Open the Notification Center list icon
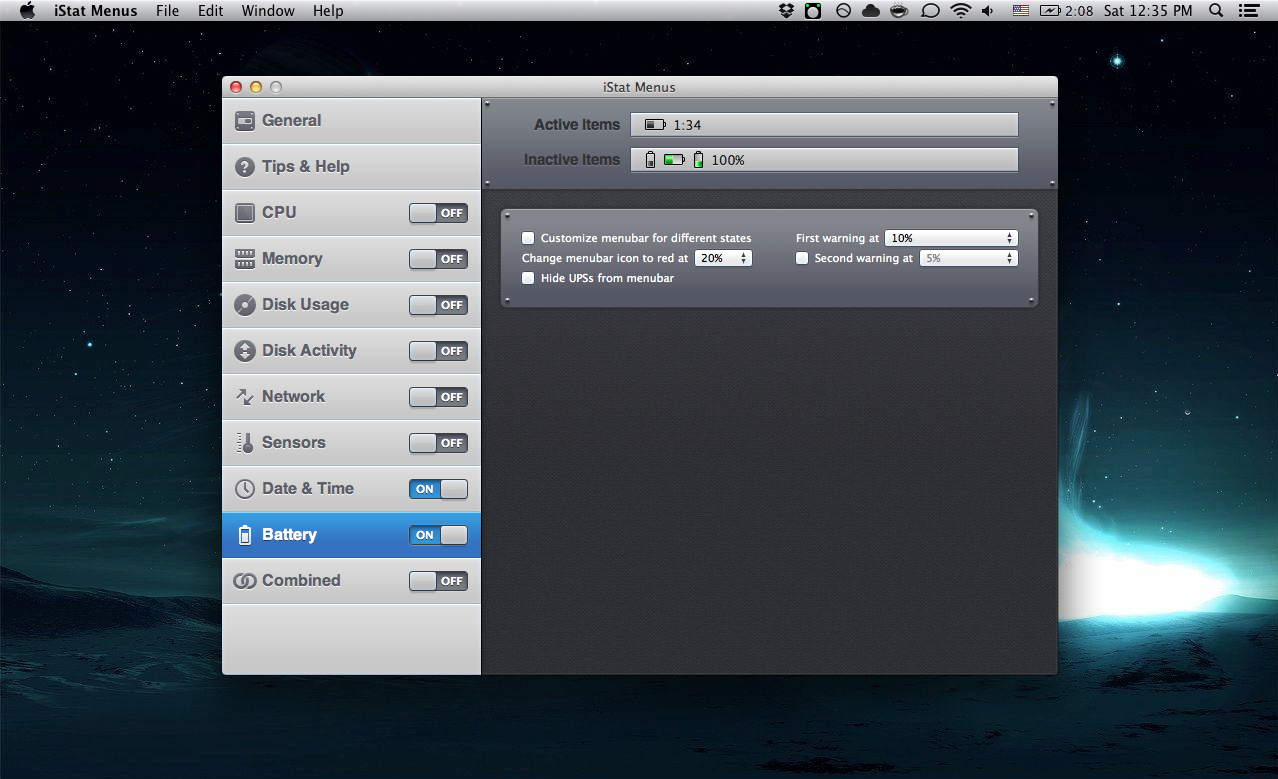The image size is (1278, 779). pyautogui.click(x=1248, y=11)
